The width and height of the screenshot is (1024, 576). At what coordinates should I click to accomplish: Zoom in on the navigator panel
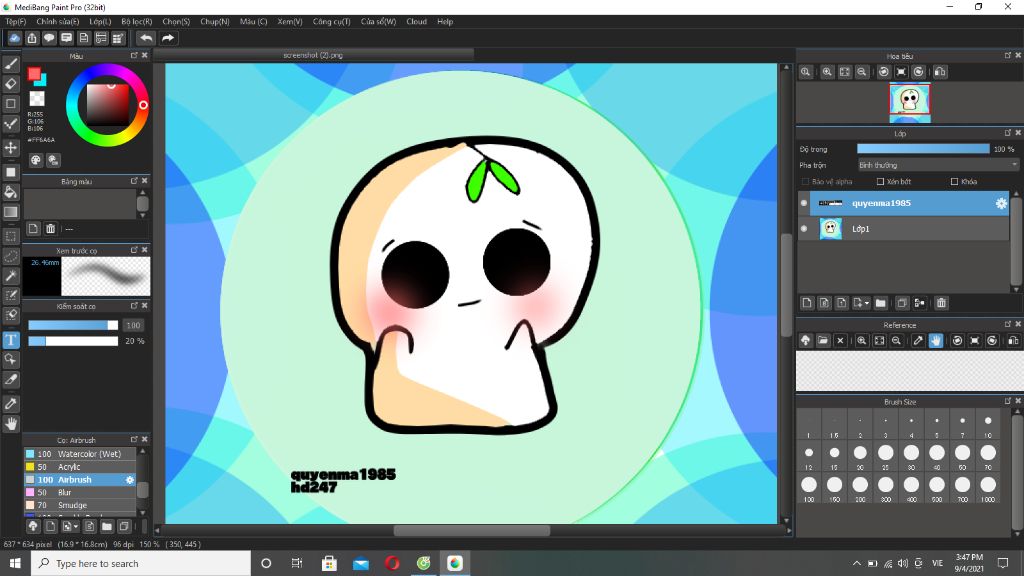[x=827, y=72]
